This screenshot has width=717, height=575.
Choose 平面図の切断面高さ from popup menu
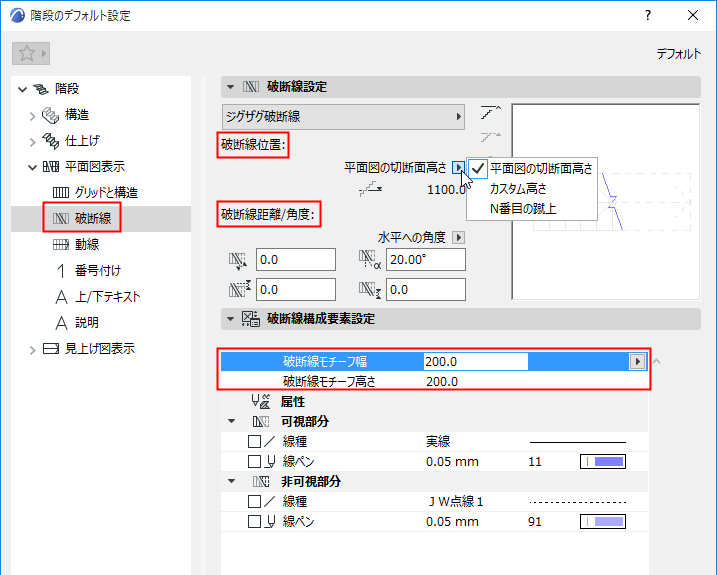point(532,168)
